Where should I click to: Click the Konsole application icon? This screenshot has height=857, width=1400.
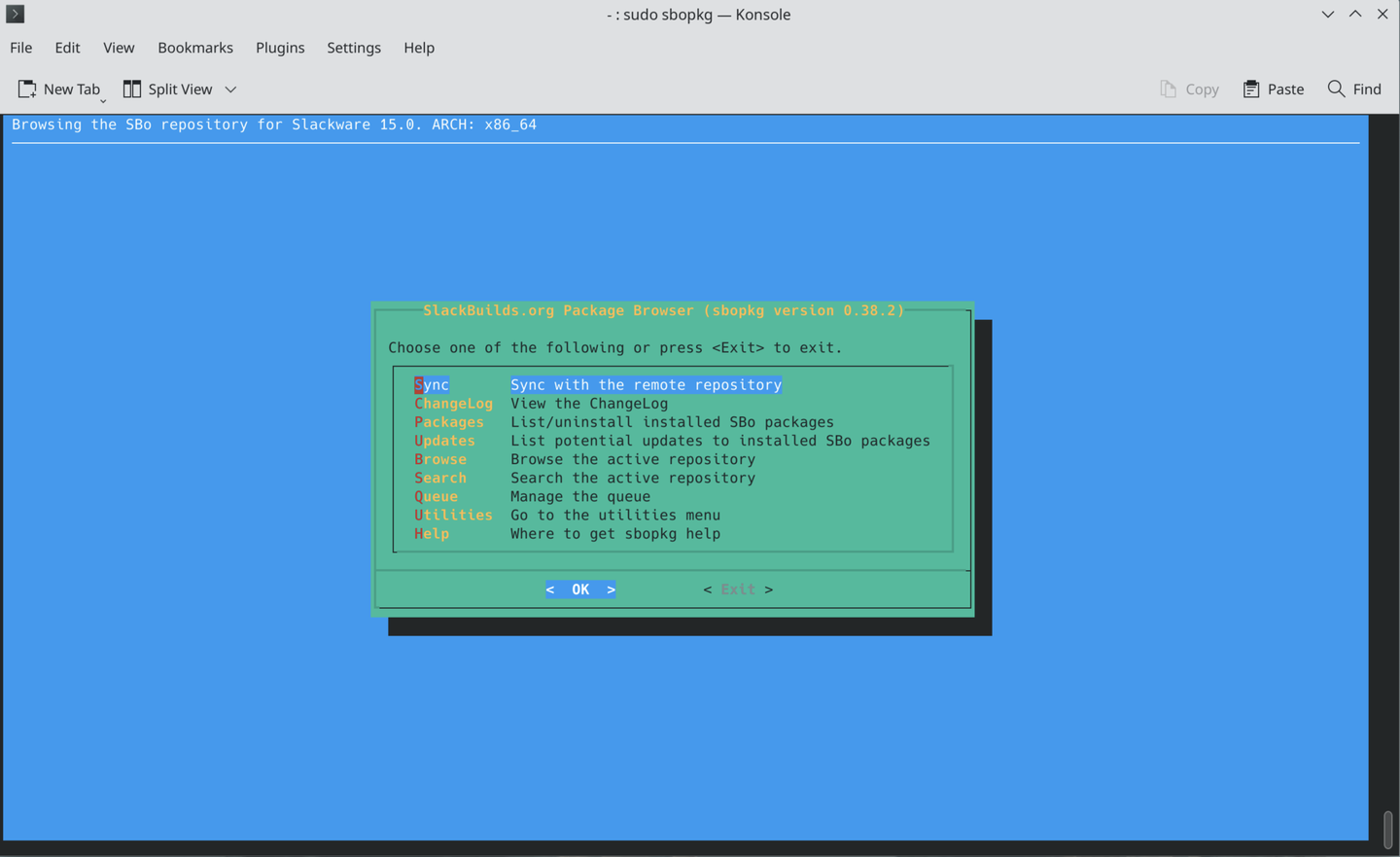14,14
